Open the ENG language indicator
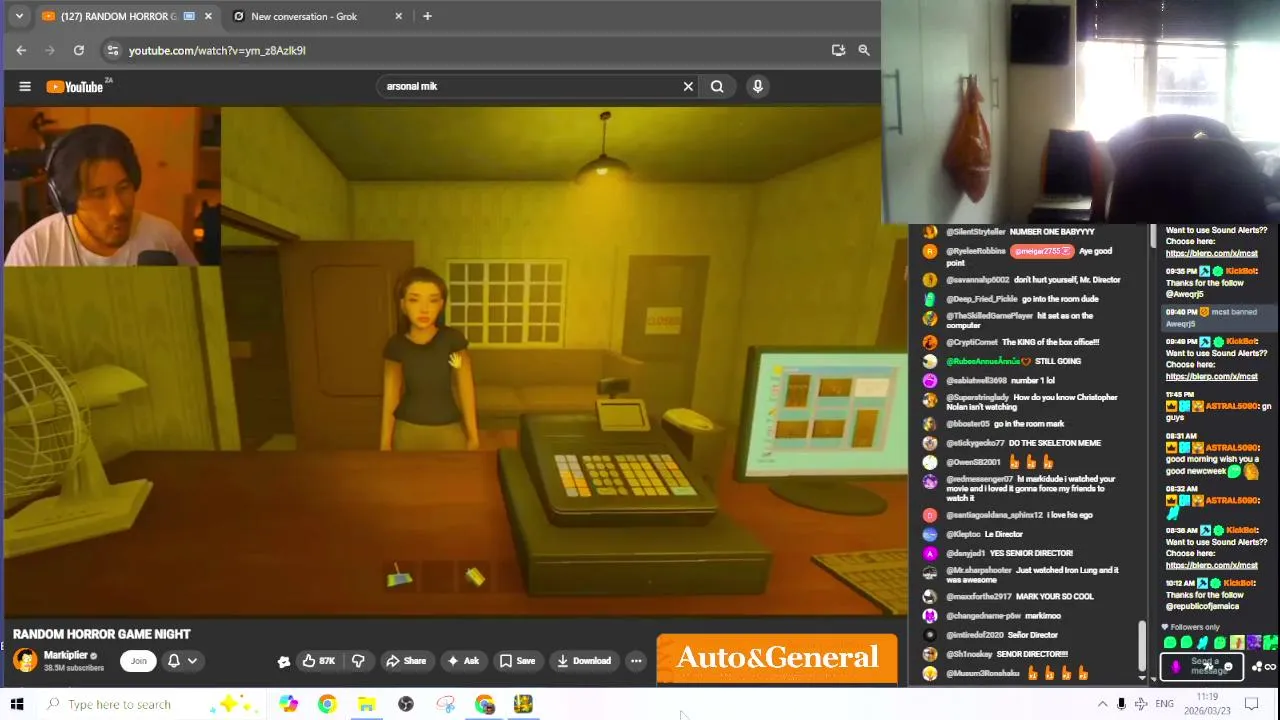Image resolution: width=1280 pixels, height=720 pixels. (1164, 704)
